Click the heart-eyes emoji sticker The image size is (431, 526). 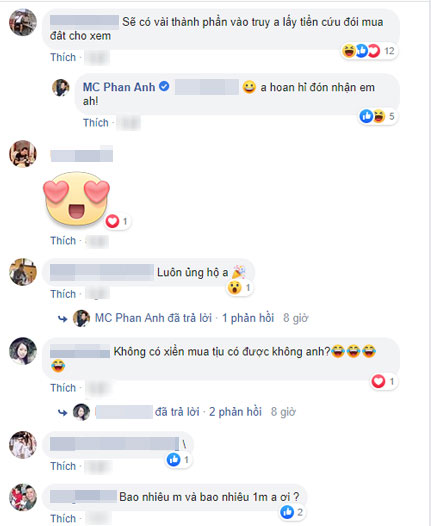[x=76, y=198]
